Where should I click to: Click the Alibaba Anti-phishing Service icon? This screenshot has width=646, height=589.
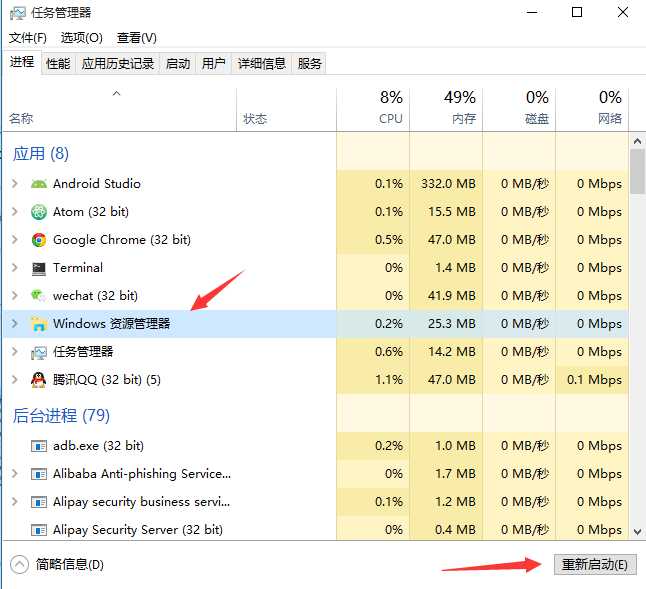[39, 474]
